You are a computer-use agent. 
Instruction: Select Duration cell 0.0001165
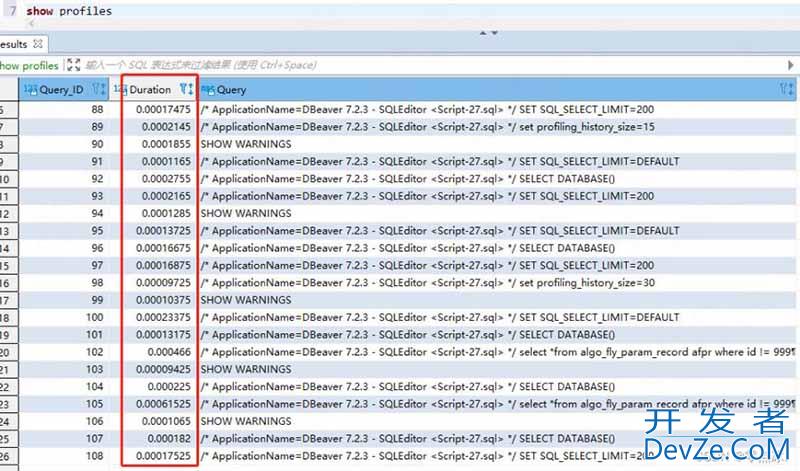click(x=154, y=161)
